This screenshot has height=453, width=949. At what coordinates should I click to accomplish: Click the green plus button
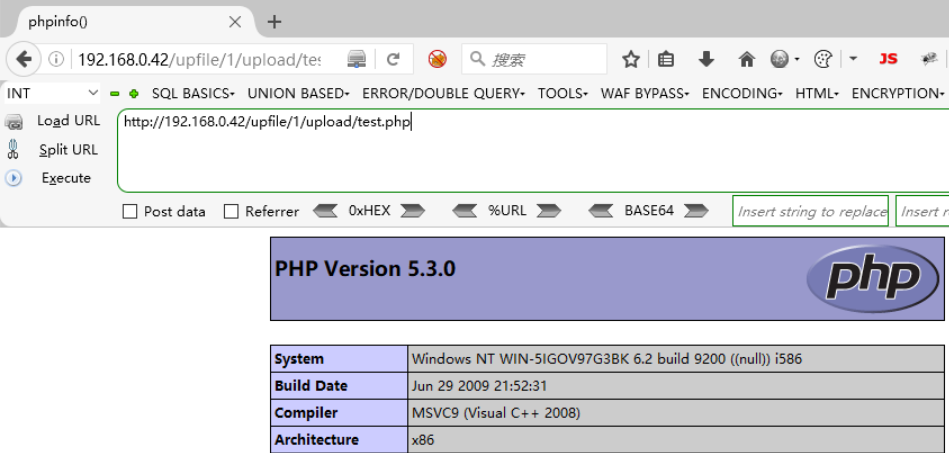(134, 94)
